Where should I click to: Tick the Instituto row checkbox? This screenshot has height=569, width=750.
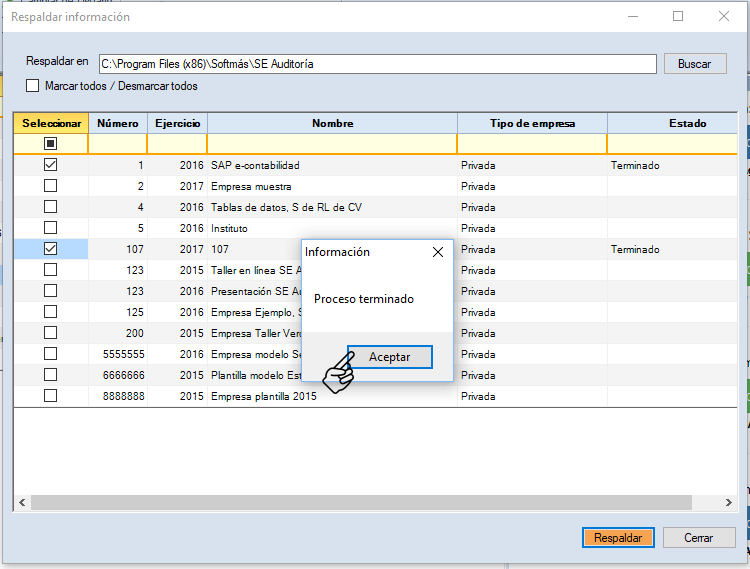click(x=50, y=228)
